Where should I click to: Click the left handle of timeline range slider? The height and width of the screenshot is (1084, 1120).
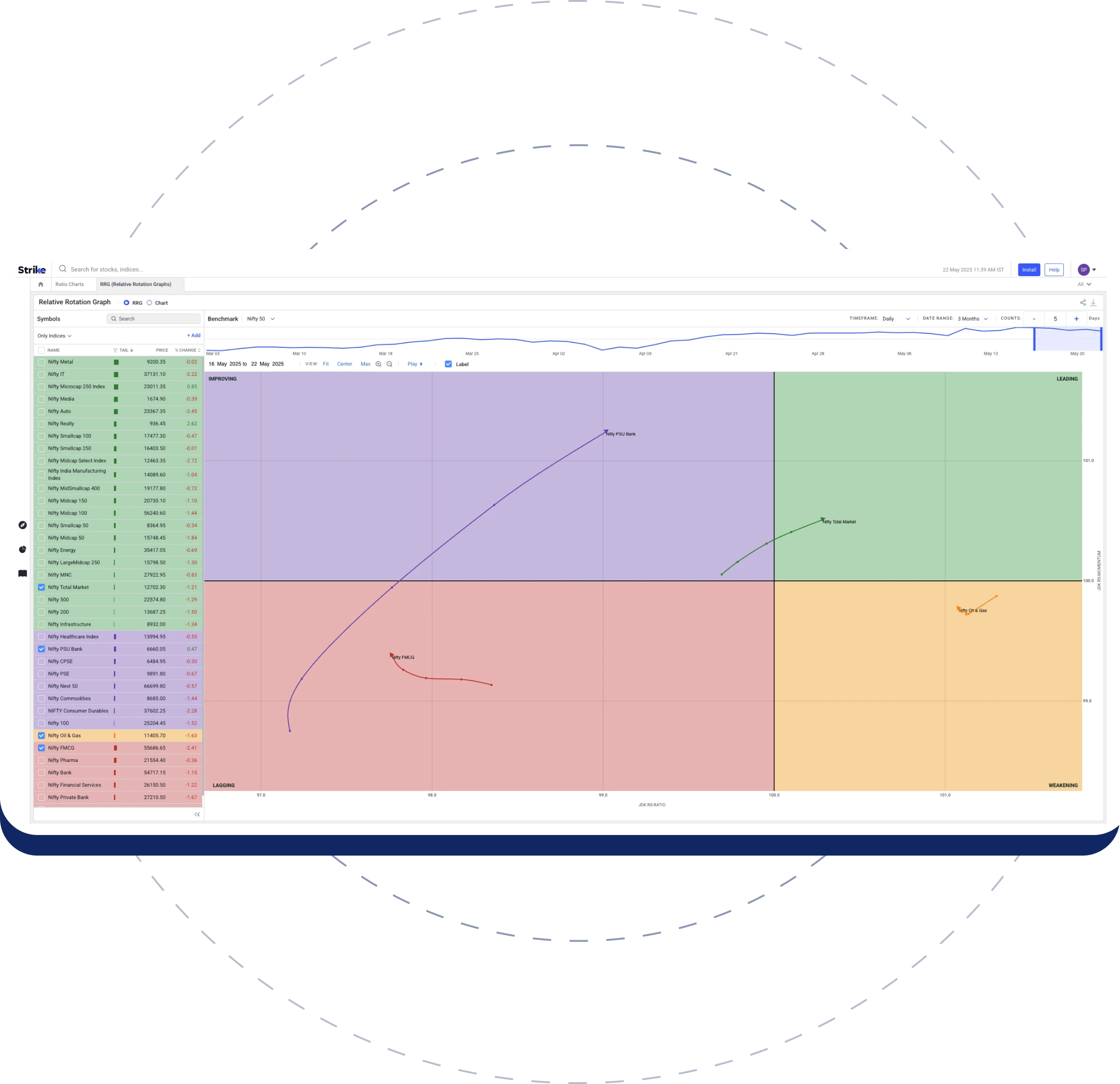click(x=1034, y=339)
